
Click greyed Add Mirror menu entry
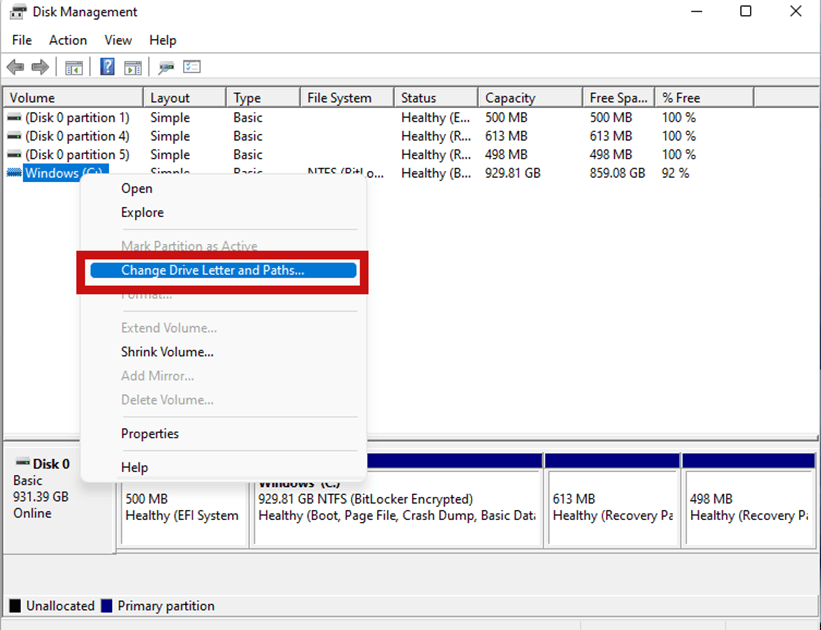[157, 376]
